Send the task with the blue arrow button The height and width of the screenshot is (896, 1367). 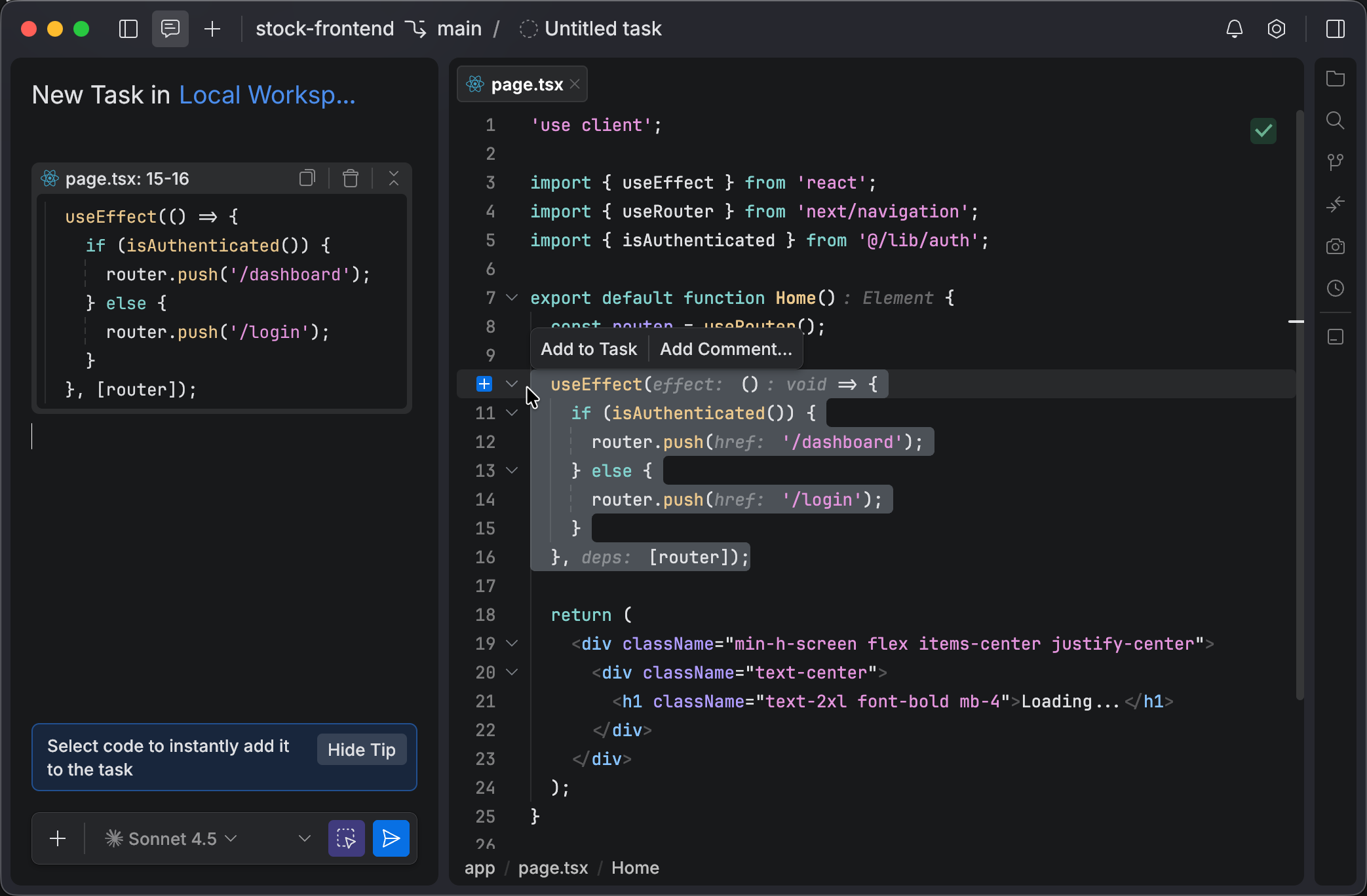click(x=391, y=838)
